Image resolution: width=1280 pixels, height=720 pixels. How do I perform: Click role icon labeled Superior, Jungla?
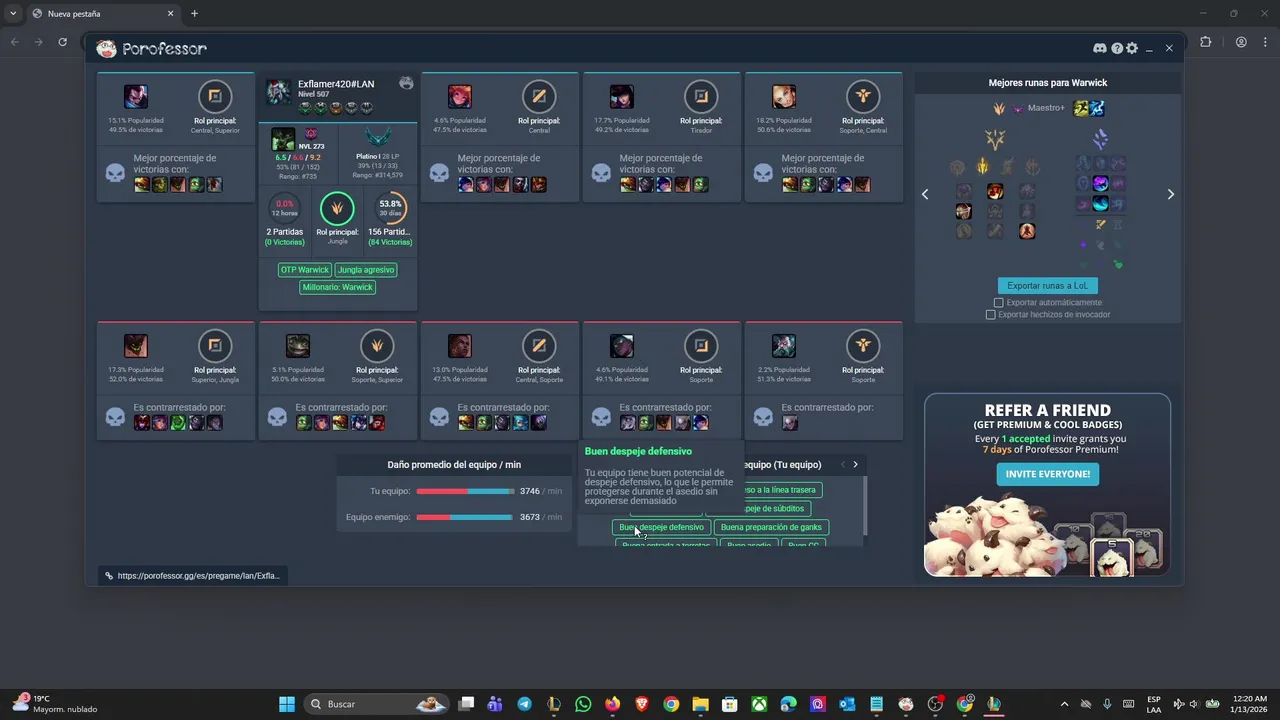point(215,346)
